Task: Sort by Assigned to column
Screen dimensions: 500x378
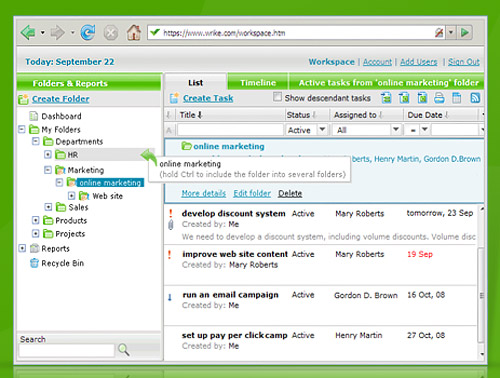Action: click(358, 115)
